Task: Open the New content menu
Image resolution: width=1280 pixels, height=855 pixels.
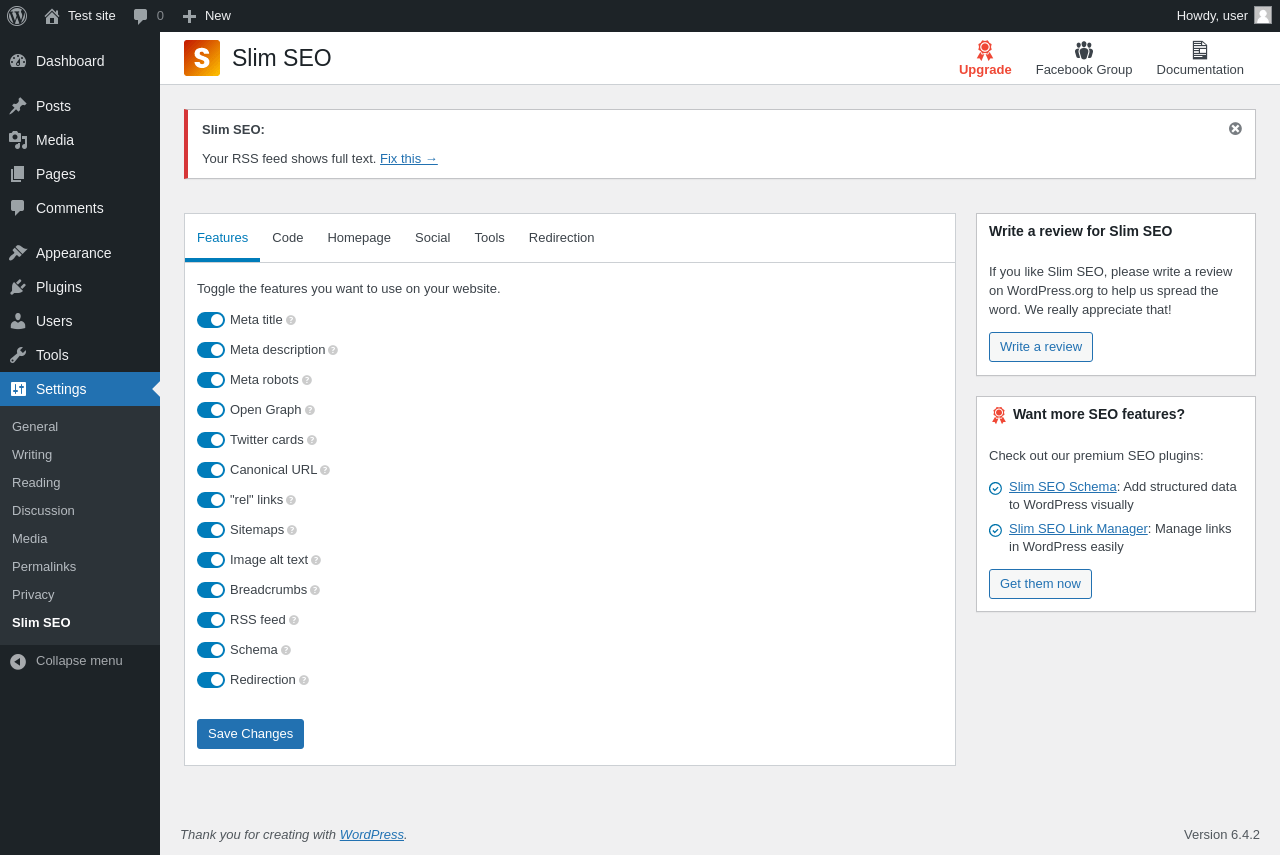Action: pos(207,16)
